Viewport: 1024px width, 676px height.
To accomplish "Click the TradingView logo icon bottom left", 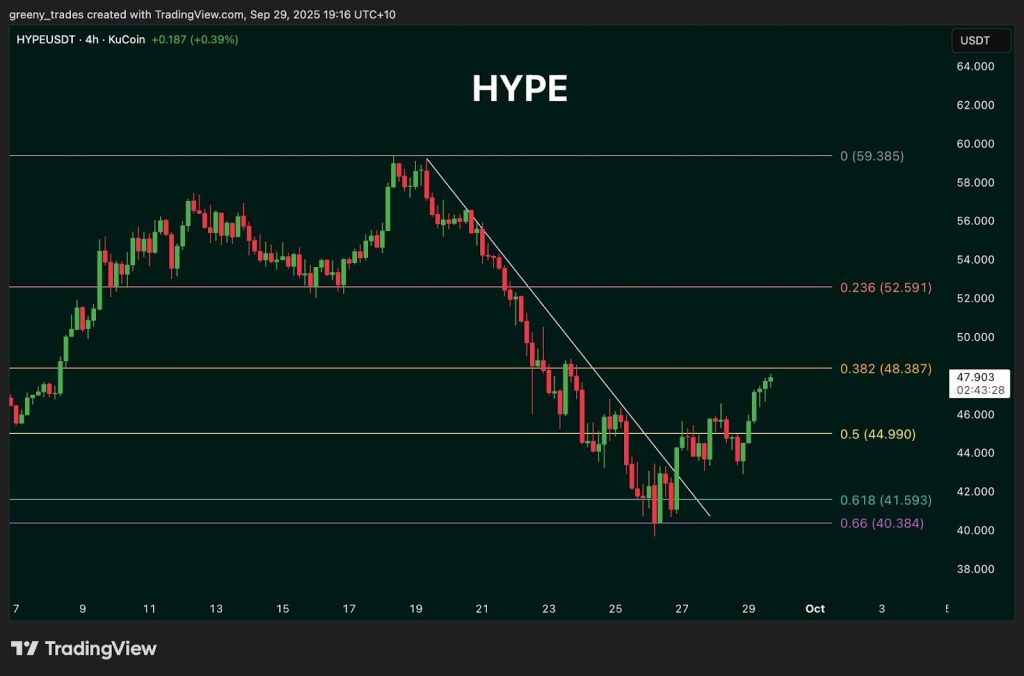I will 23,648.
